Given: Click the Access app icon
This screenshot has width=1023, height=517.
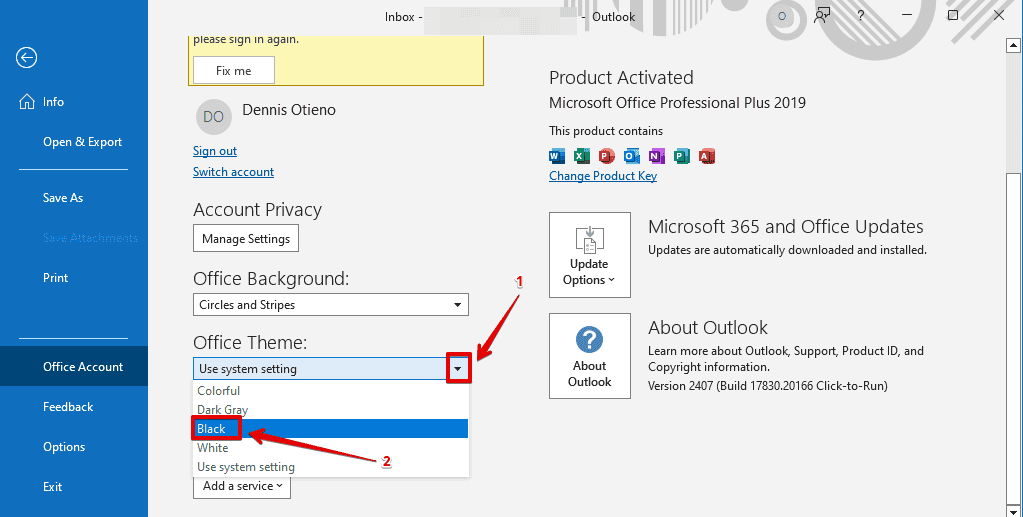Looking at the screenshot, I should [707, 156].
